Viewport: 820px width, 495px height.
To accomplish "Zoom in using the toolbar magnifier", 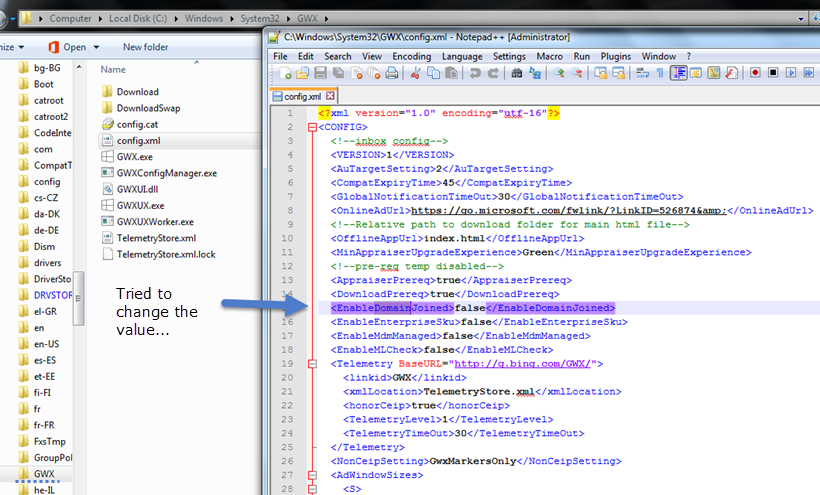I will click(559, 73).
